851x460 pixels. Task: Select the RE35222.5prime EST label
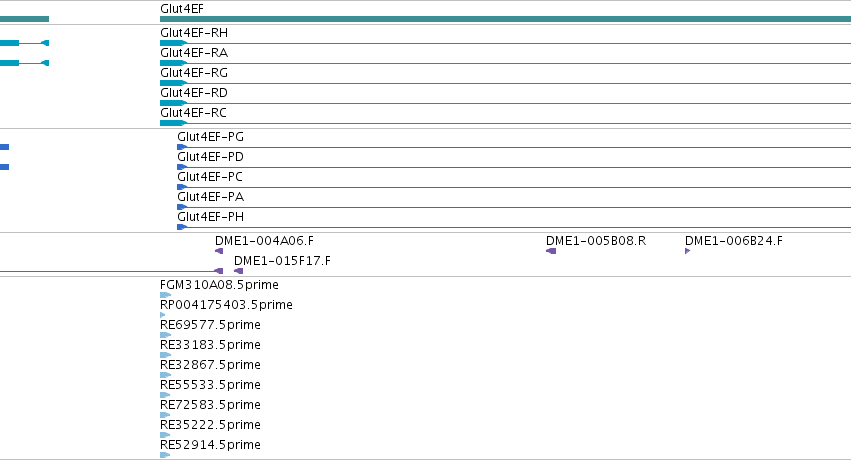coord(211,425)
